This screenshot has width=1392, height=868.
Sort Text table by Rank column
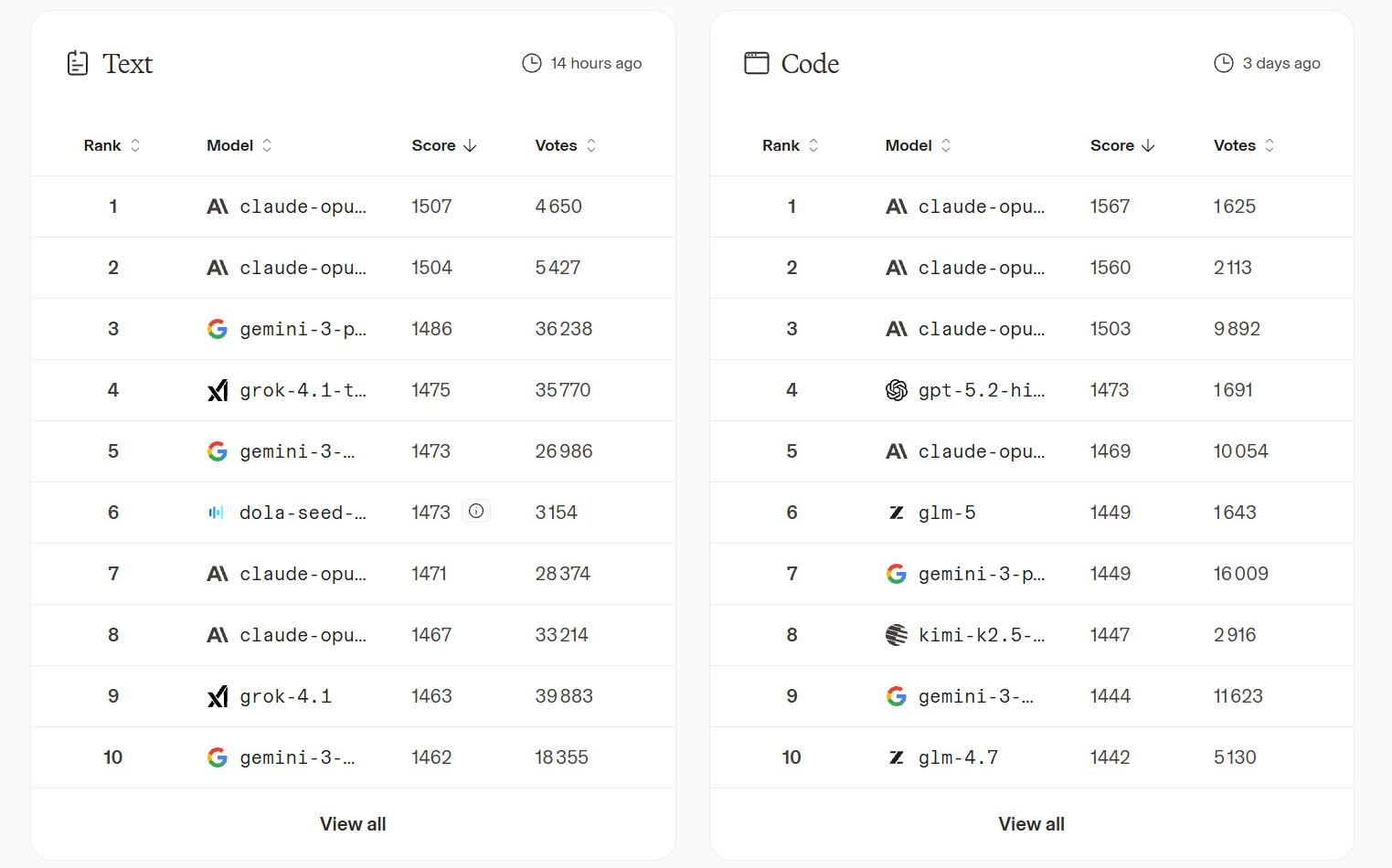[112, 145]
